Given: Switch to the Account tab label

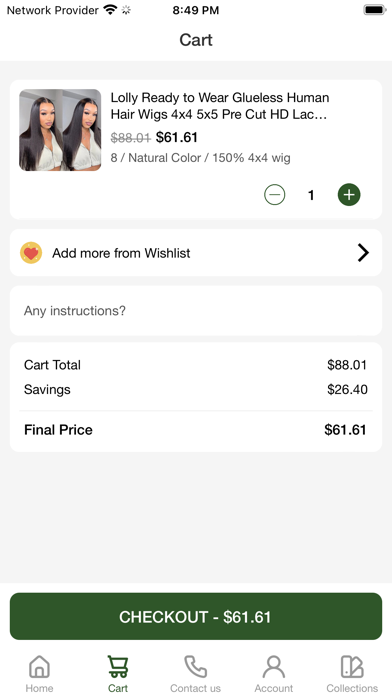Looking at the screenshot, I should point(274,688).
